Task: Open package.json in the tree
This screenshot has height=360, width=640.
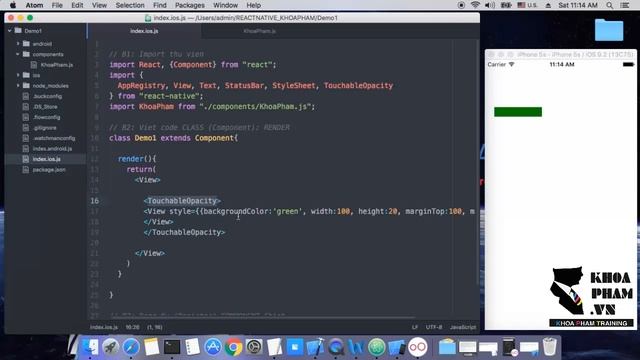Action: coord(49,169)
